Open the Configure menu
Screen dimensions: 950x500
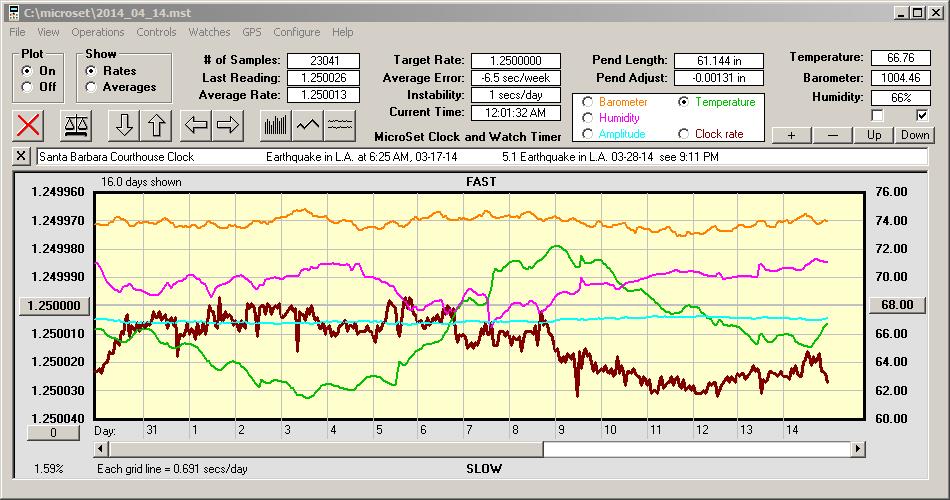[297, 32]
